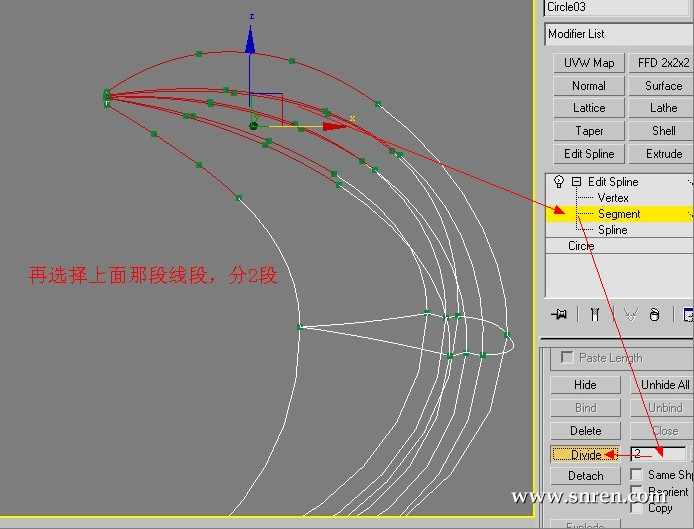Click the Detach button
This screenshot has height=529, width=694.
(x=585, y=476)
